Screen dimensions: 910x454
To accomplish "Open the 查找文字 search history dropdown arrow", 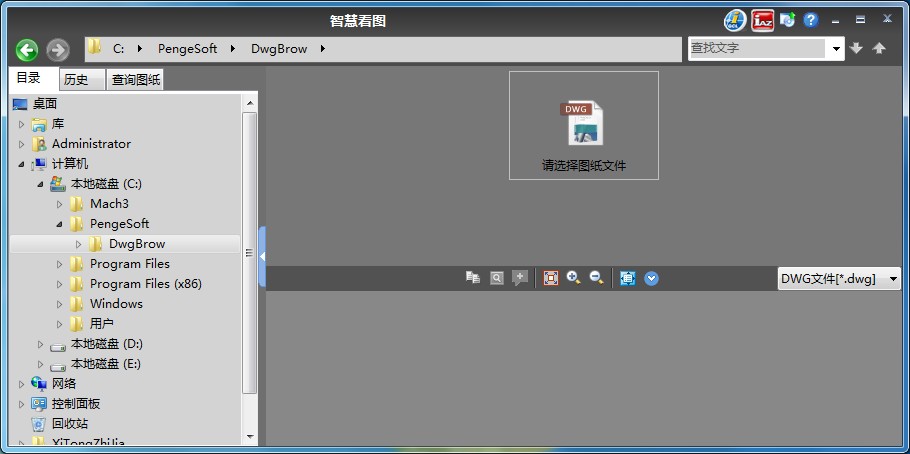I will pos(836,49).
